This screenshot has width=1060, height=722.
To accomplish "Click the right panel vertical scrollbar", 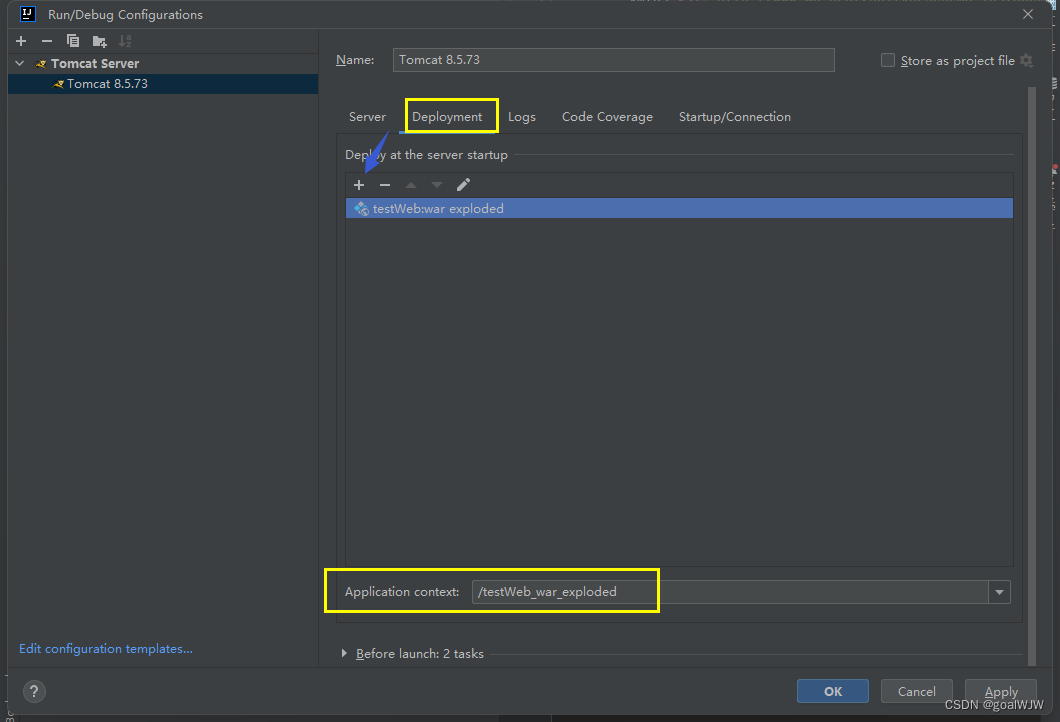I will (1032, 376).
